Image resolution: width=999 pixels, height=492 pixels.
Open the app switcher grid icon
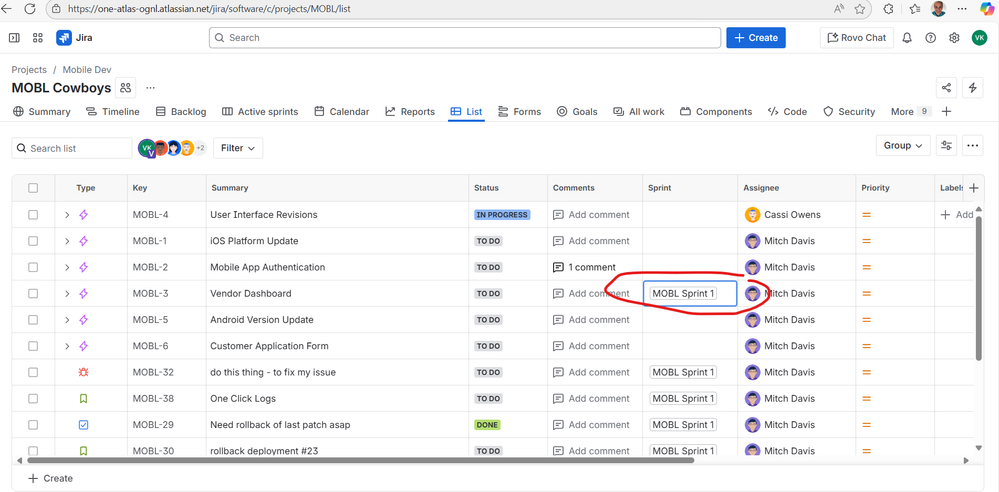(38, 38)
